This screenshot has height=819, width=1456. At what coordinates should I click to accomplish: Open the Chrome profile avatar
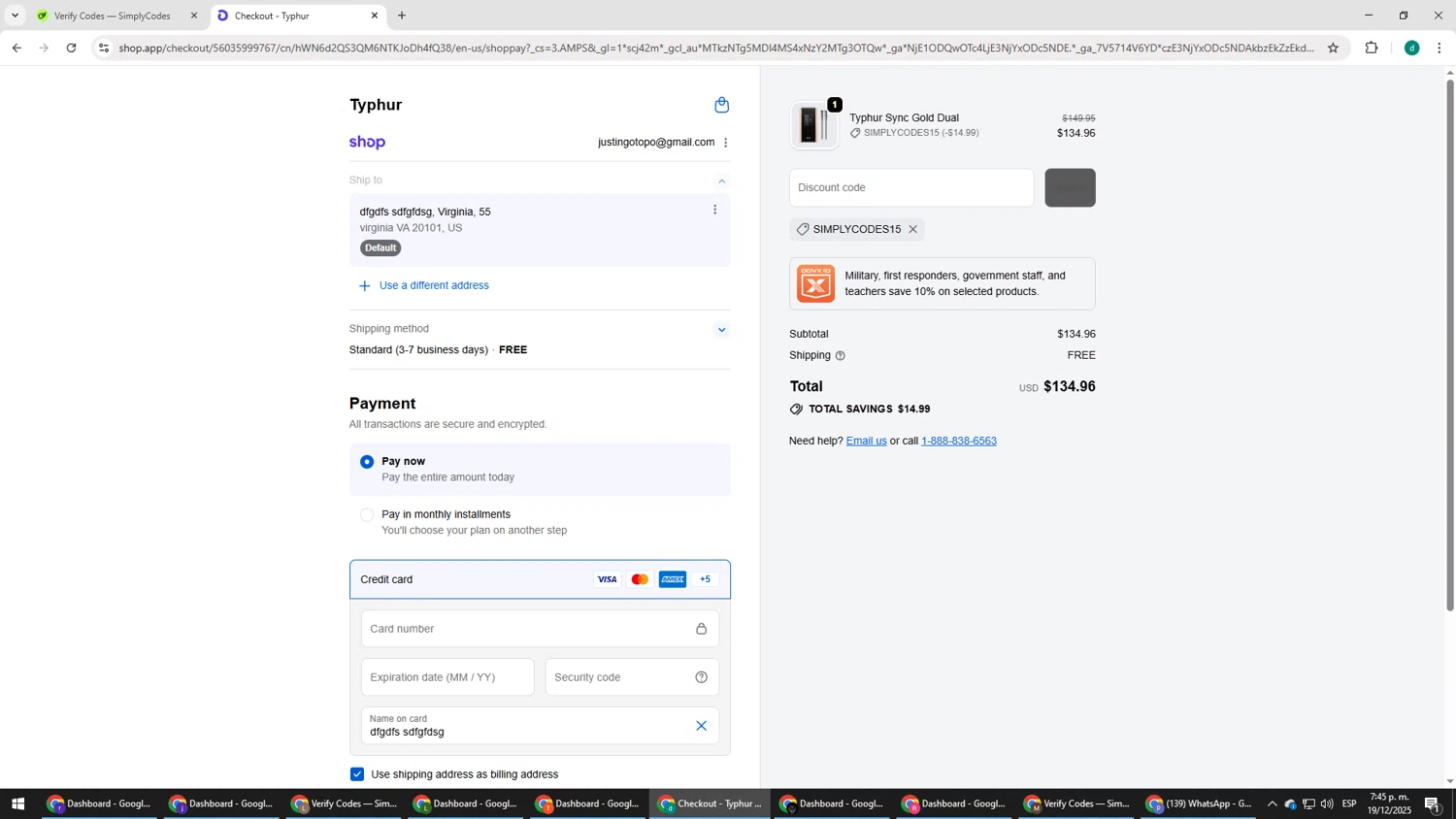tap(1411, 48)
